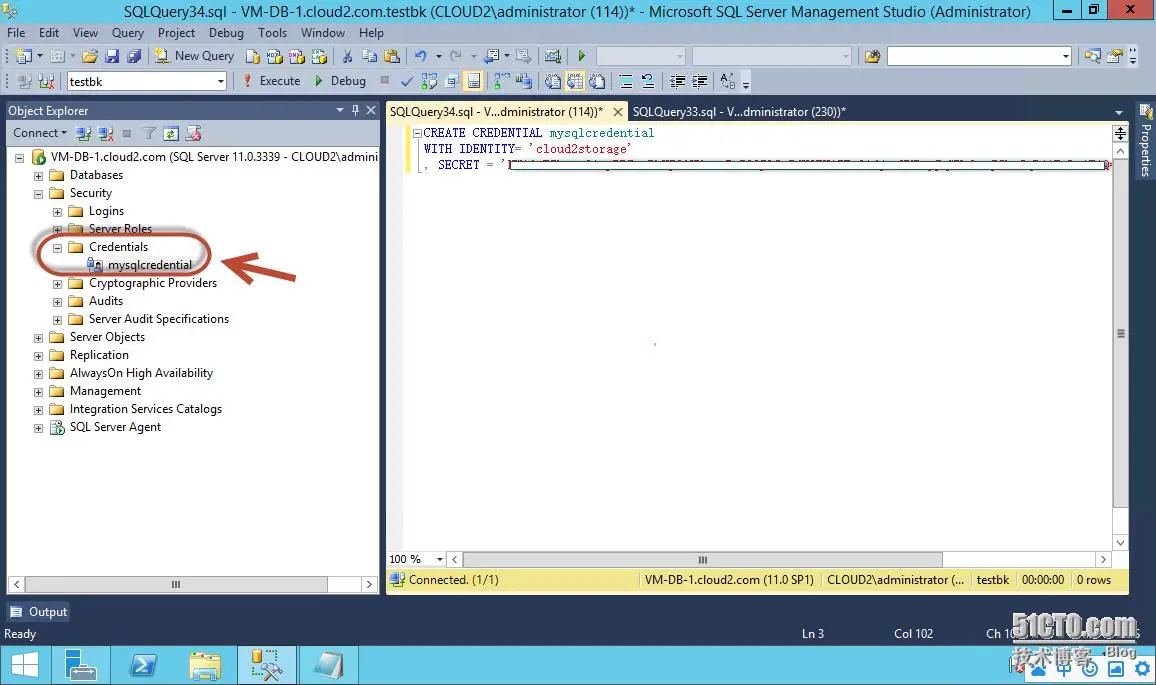1156x685 pixels.
Task: Click the Undo arrow icon
Action: 420,56
